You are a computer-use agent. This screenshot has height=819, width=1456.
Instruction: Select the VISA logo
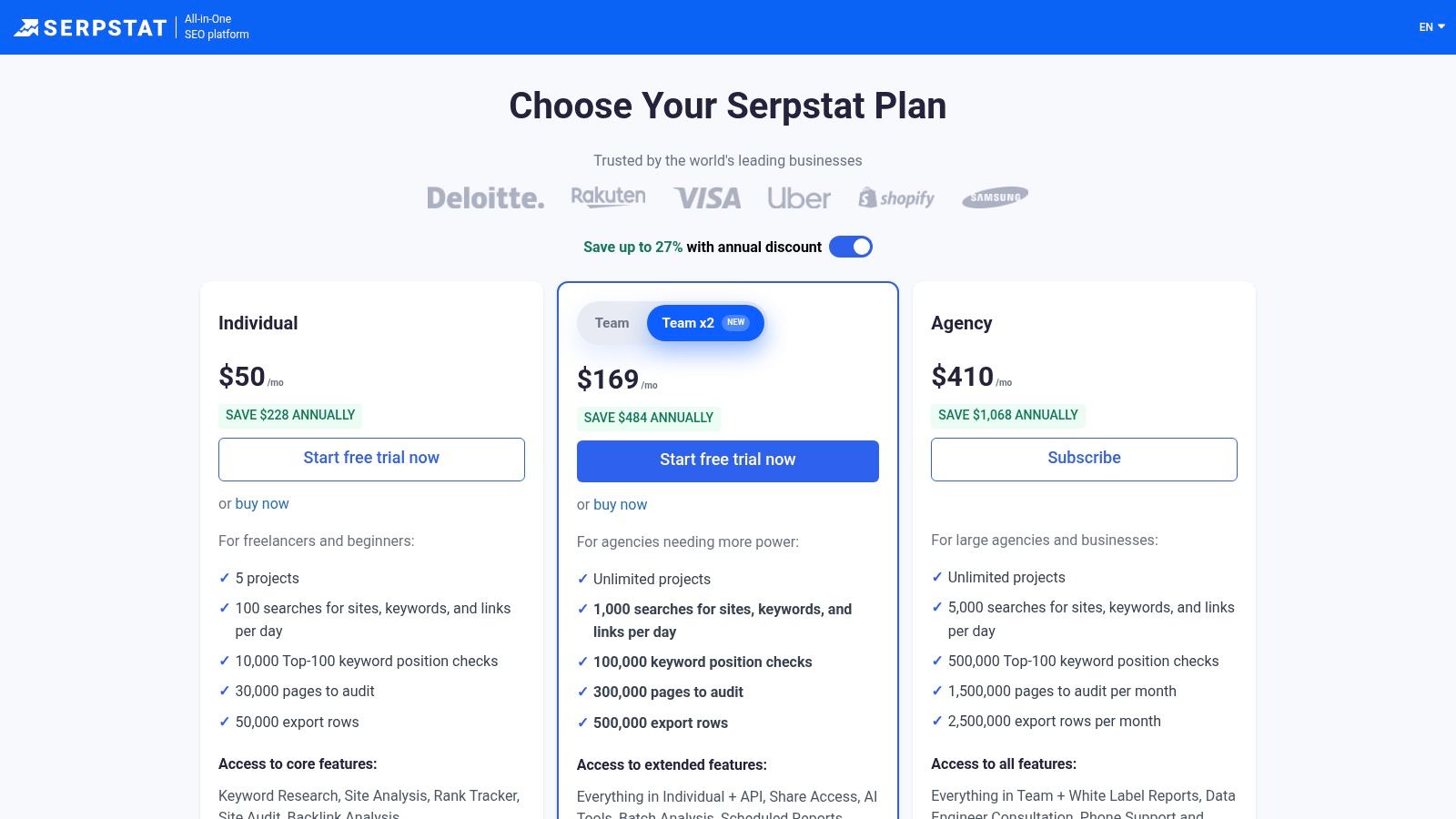[x=707, y=196]
